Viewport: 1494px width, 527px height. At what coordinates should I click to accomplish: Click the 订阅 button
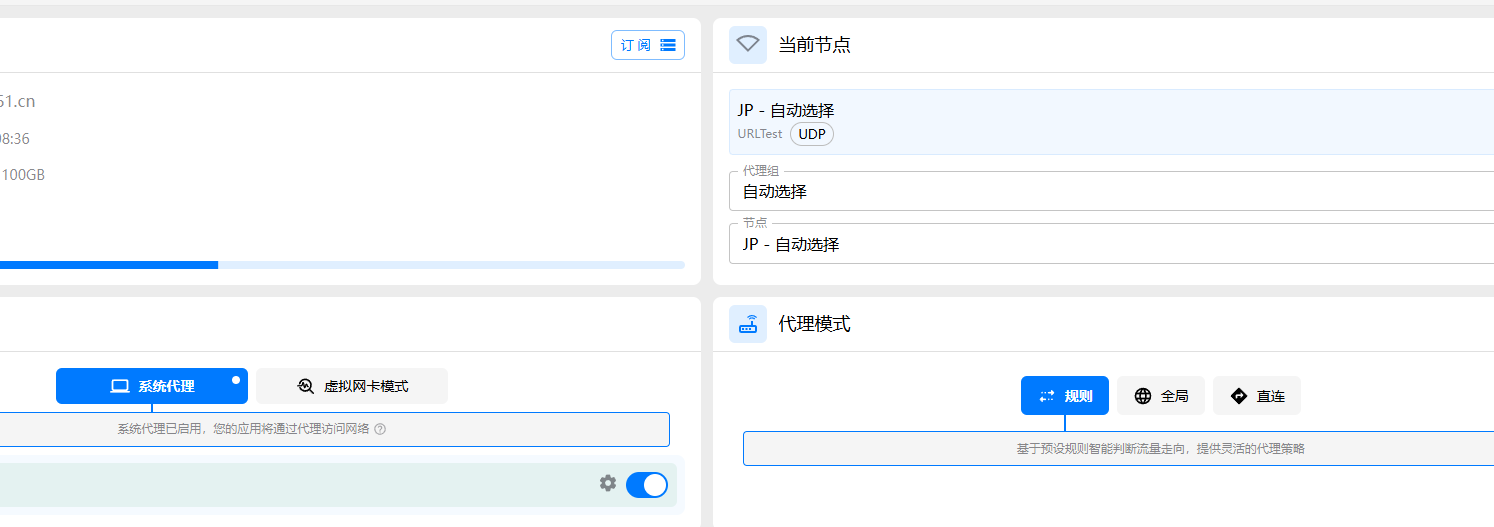coord(648,45)
